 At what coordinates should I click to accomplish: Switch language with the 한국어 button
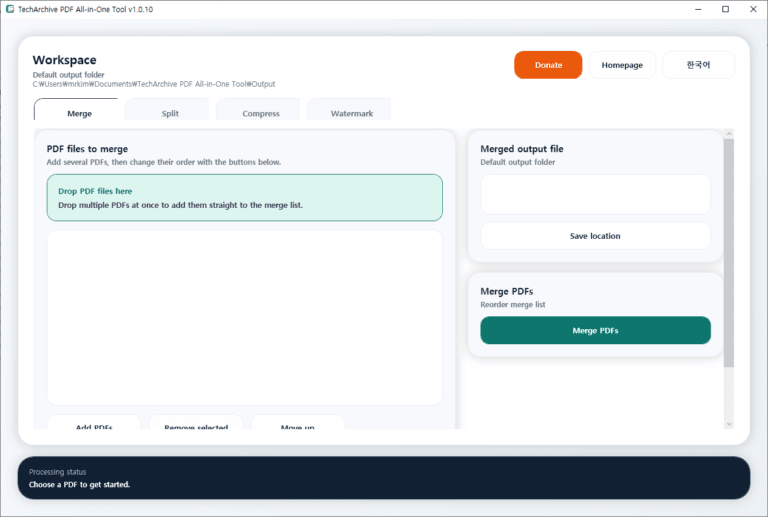click(x=698, y=65)
